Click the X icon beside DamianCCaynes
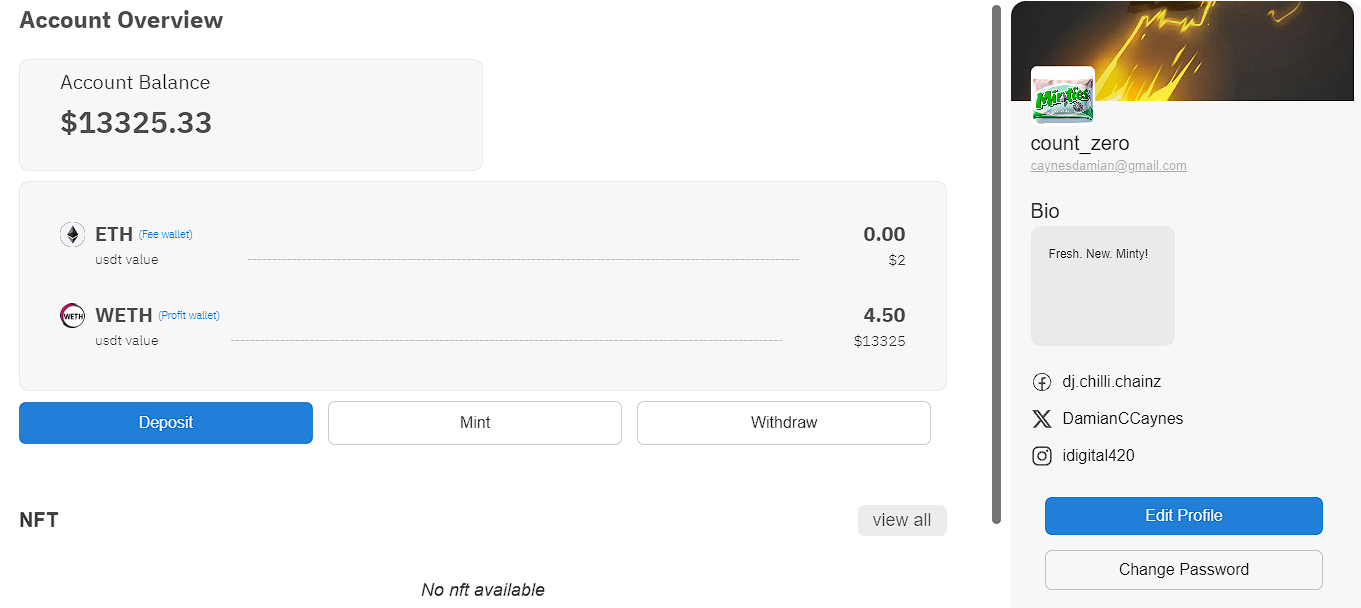 tap(1042, 419)
